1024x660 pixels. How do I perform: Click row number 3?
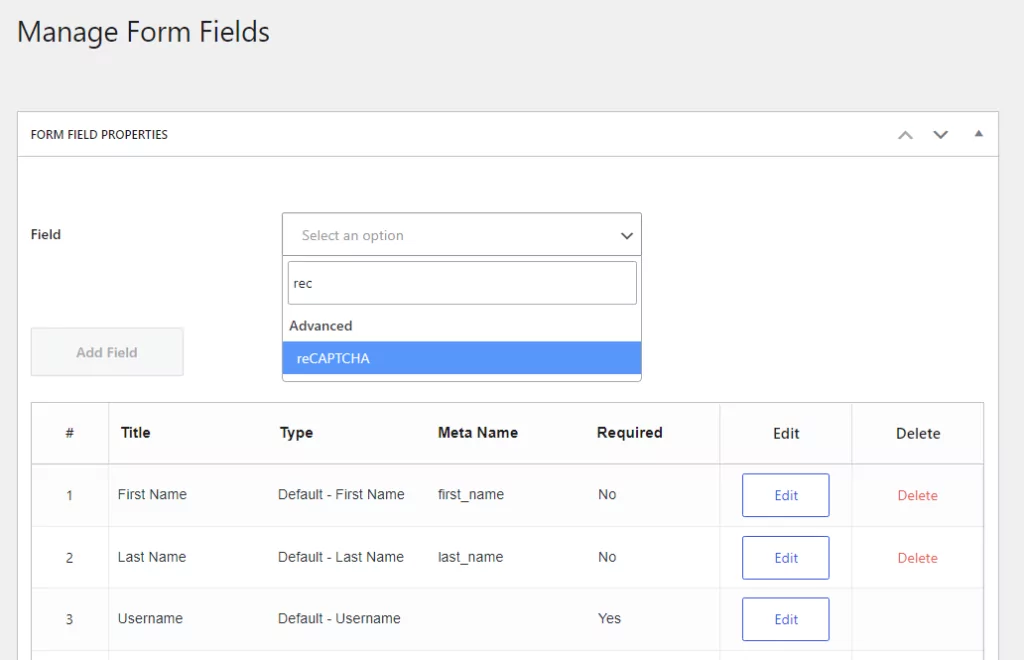69,620
